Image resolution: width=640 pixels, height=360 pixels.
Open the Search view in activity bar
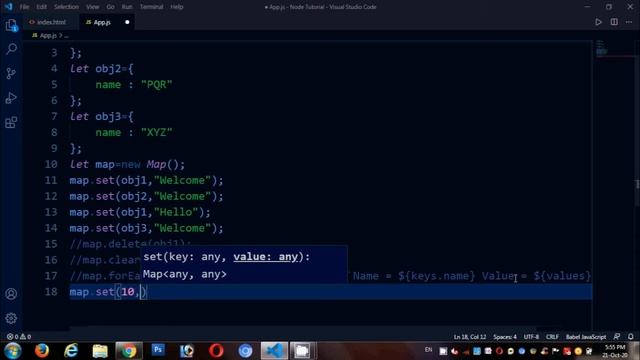[11, 49]
